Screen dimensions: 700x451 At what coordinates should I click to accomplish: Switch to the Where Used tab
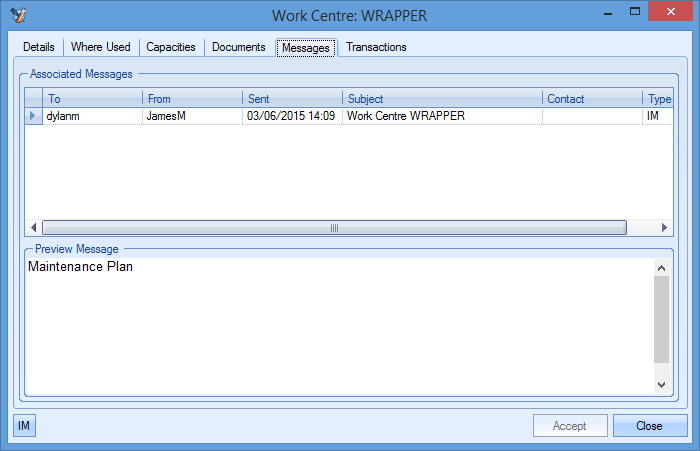[x=100, y=47]
